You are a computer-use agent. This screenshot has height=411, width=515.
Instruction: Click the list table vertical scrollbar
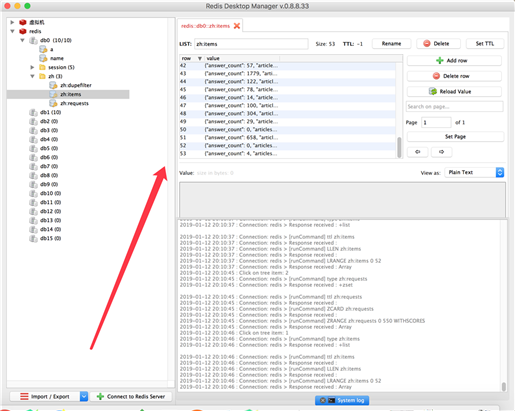[x=399, y=147]
